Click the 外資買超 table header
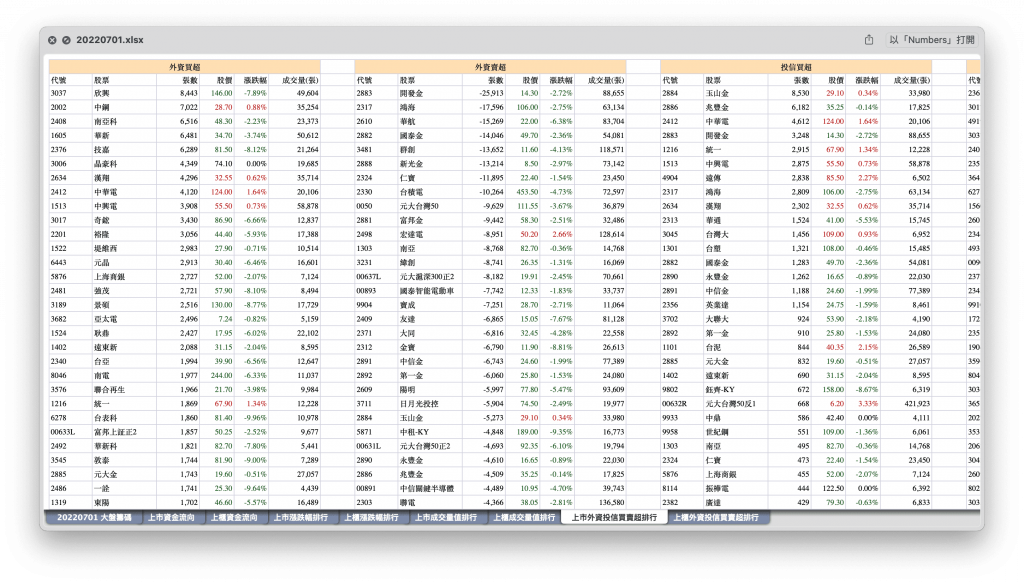 pyautogui.click(x=185, y=67)
